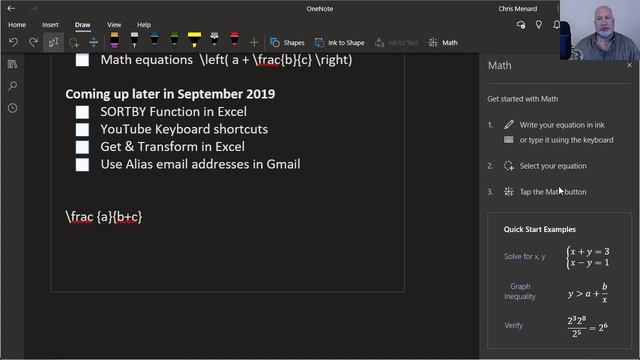Select the Lasso Select tool
Screen dimensions: 640x360
coord(74,42)
